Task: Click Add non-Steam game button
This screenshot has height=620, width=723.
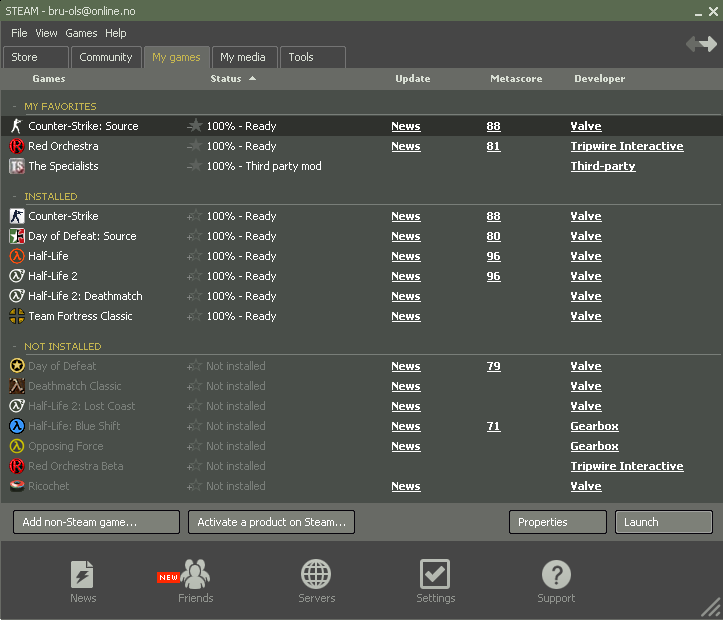Action: [x=96, y=522]
